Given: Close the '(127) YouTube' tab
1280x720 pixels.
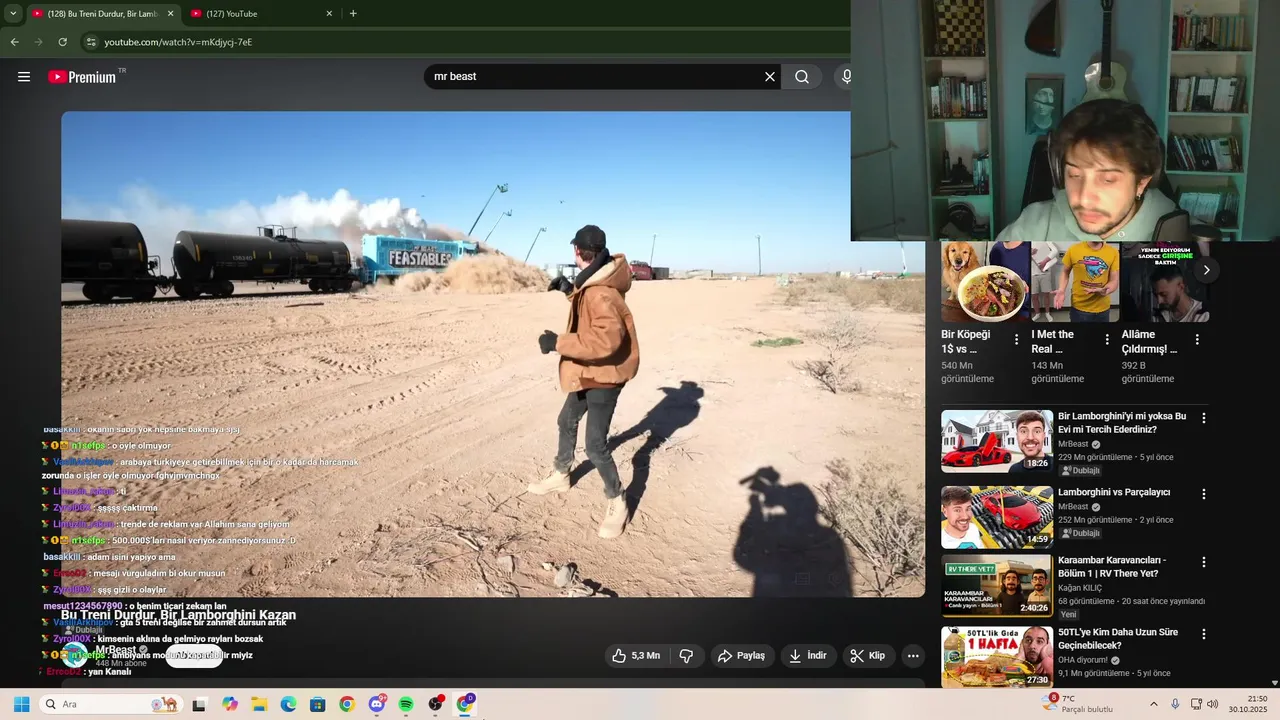Looking at the screenshot, I should click(329, 14).
